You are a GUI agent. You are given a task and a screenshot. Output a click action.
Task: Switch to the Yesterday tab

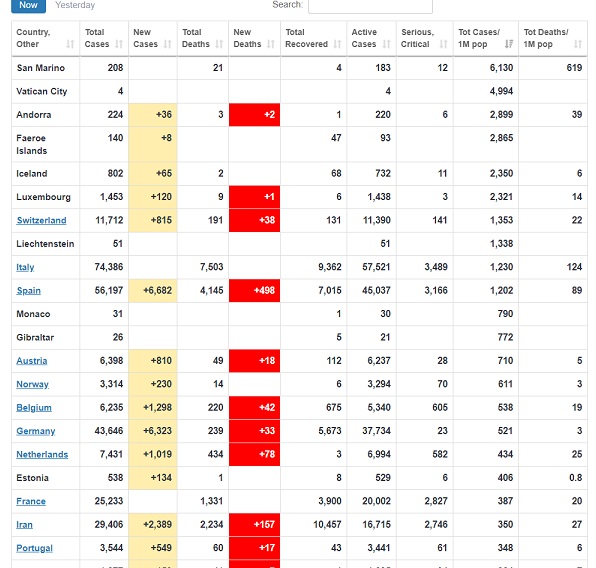tap(75, 5)
